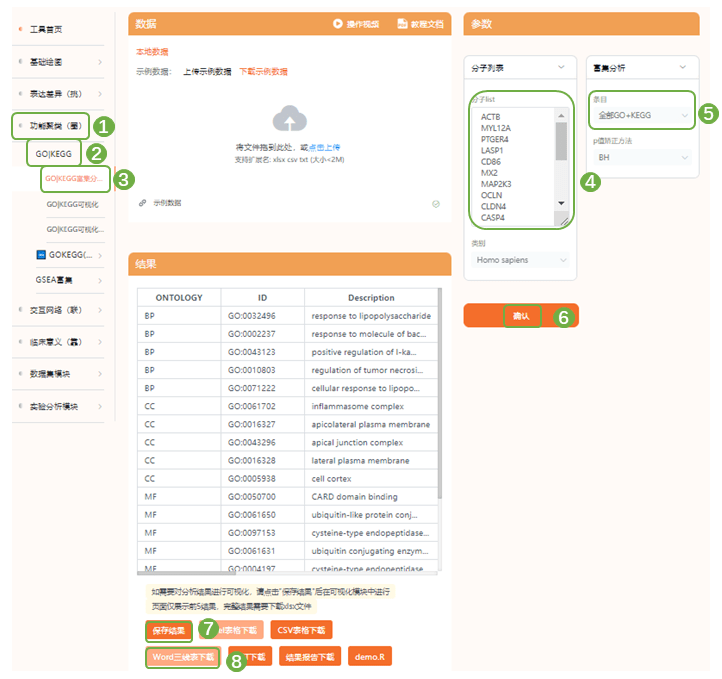Open the 教程文档 document icon
The width and height of the screenshot is (722, 679).
pos(402,23)
